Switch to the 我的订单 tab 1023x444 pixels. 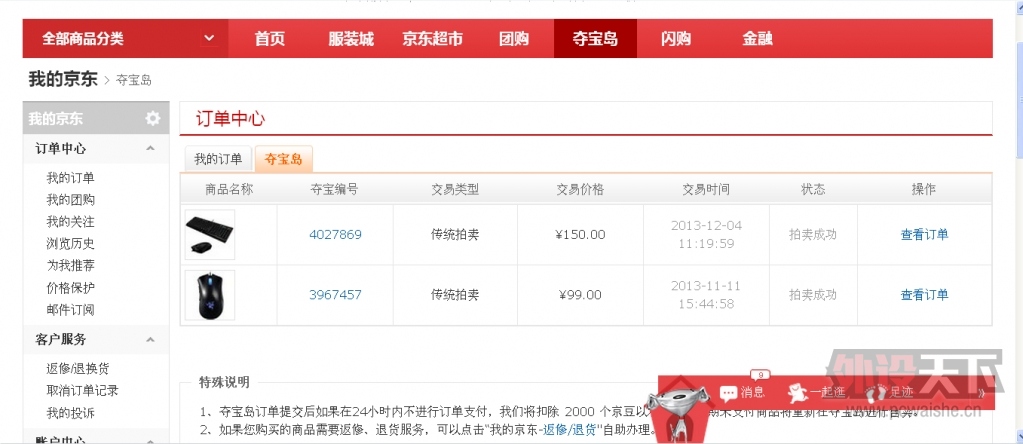[x=218, y=159]
